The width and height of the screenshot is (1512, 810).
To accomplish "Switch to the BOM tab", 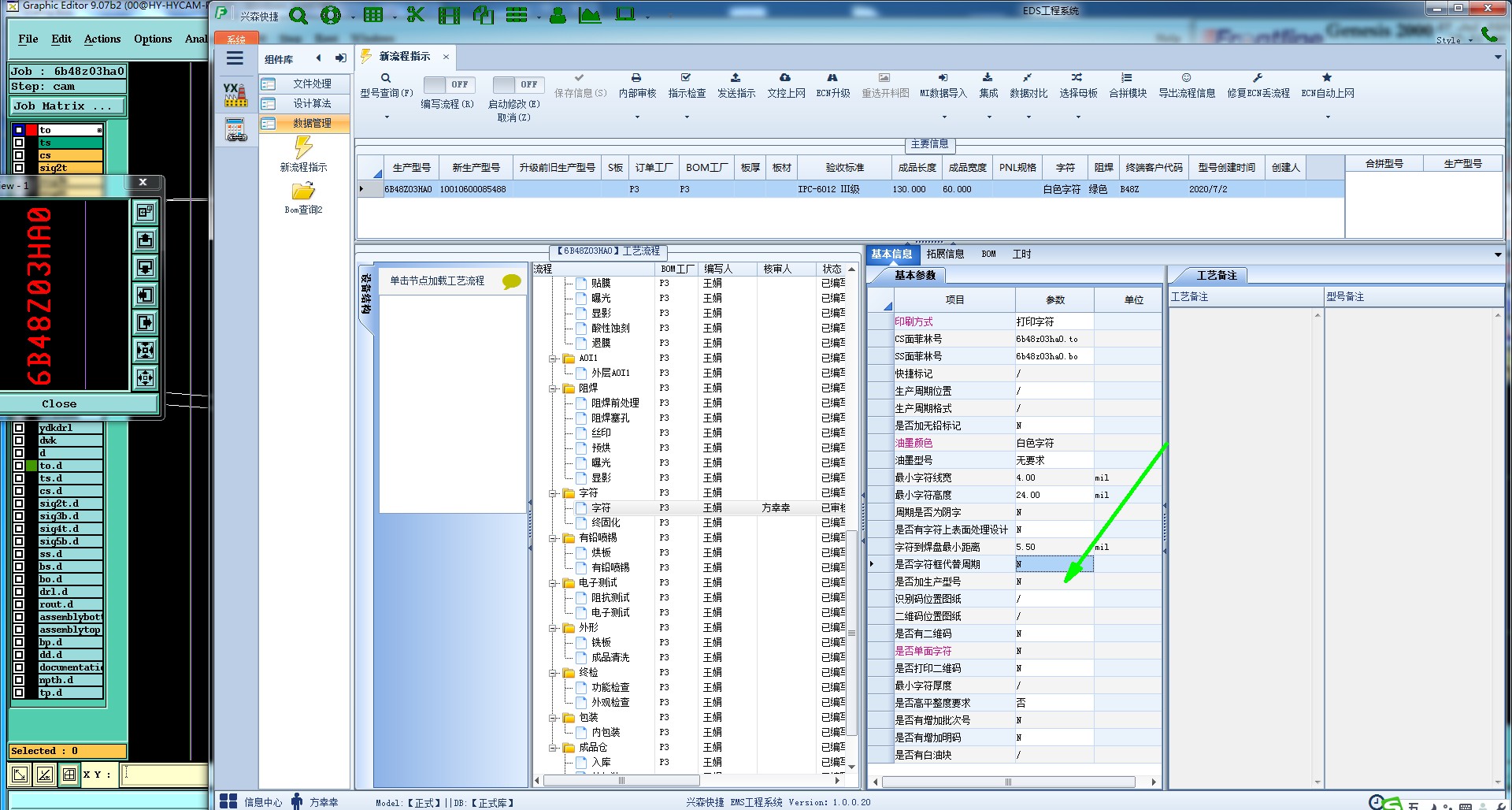I will click(x=988, y=254).
